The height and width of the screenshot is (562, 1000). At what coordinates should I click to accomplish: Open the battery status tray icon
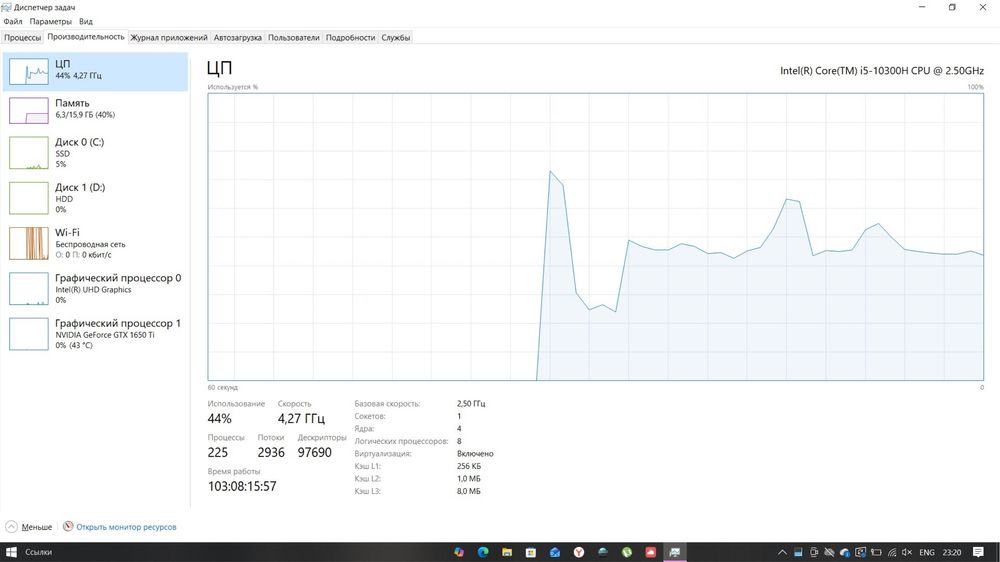pyautogui.click(x=876, y=552)
